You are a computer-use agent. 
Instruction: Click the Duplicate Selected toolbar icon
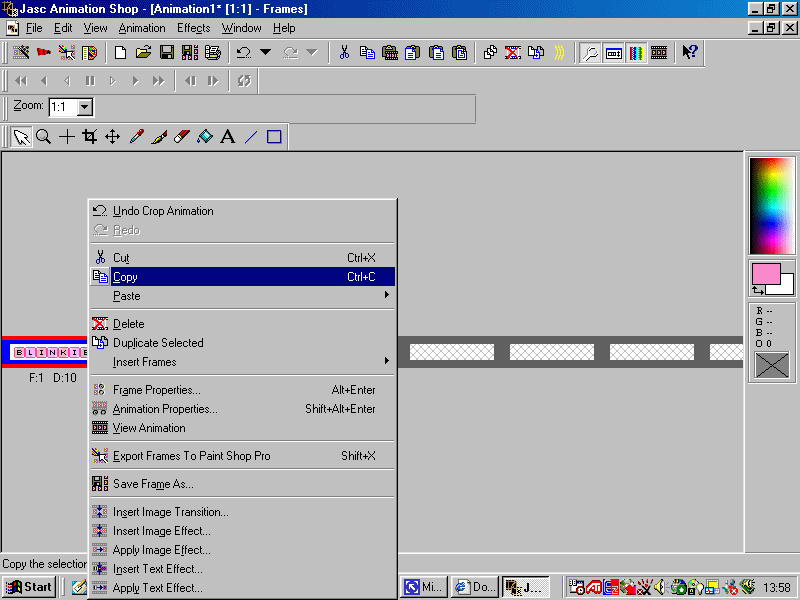tap(536, 53)
